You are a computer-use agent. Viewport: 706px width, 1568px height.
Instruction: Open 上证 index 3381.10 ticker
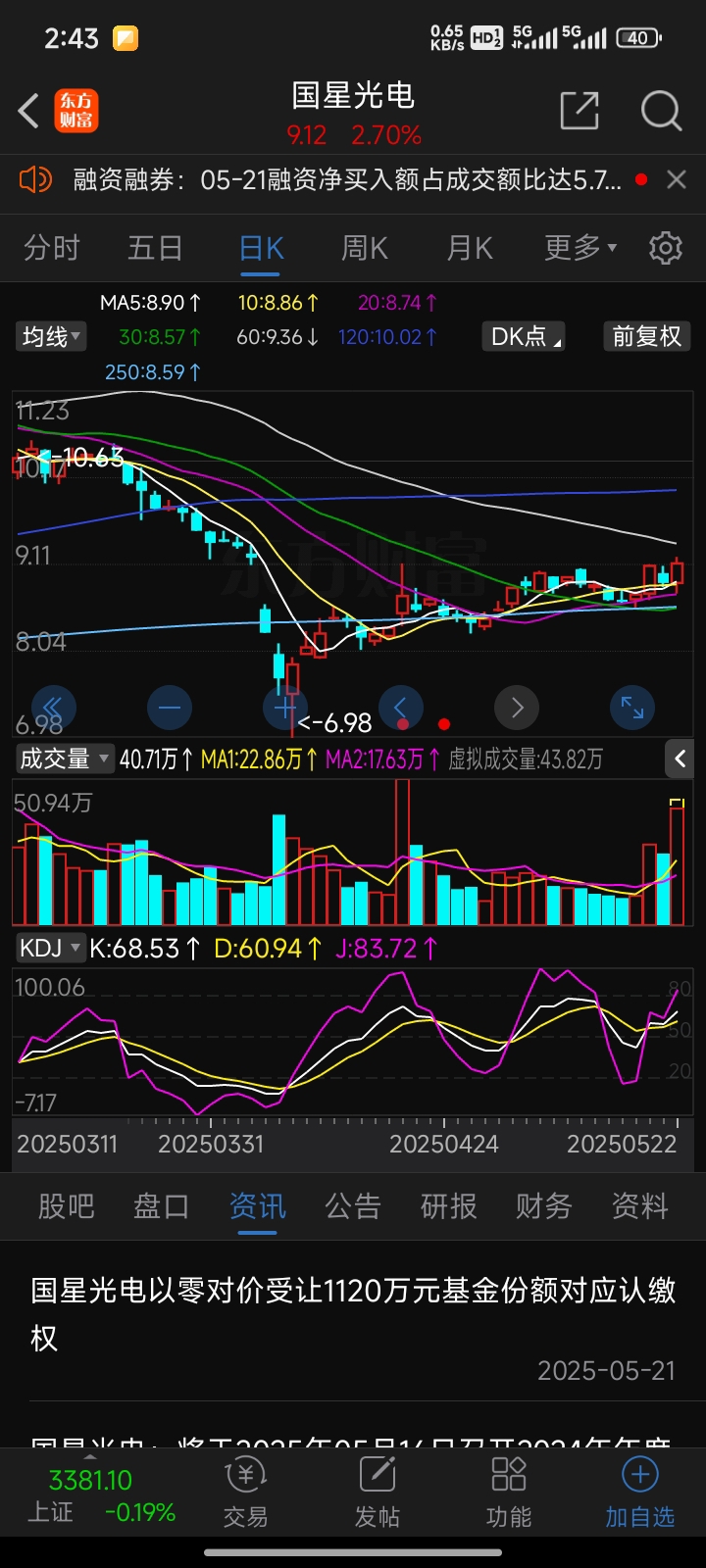(x=101, y=1495)
